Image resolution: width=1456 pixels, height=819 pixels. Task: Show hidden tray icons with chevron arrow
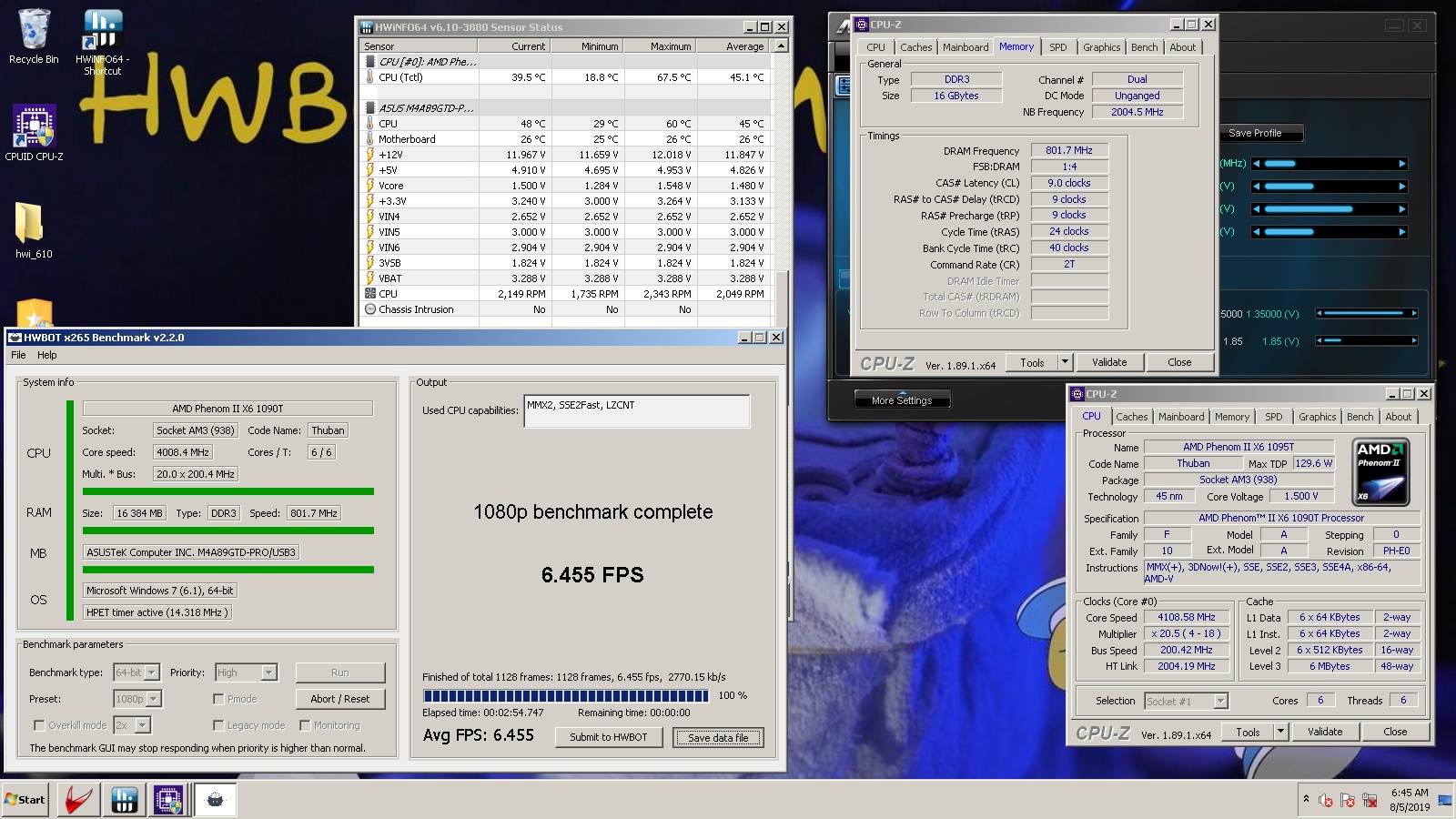coord(1306,799)
